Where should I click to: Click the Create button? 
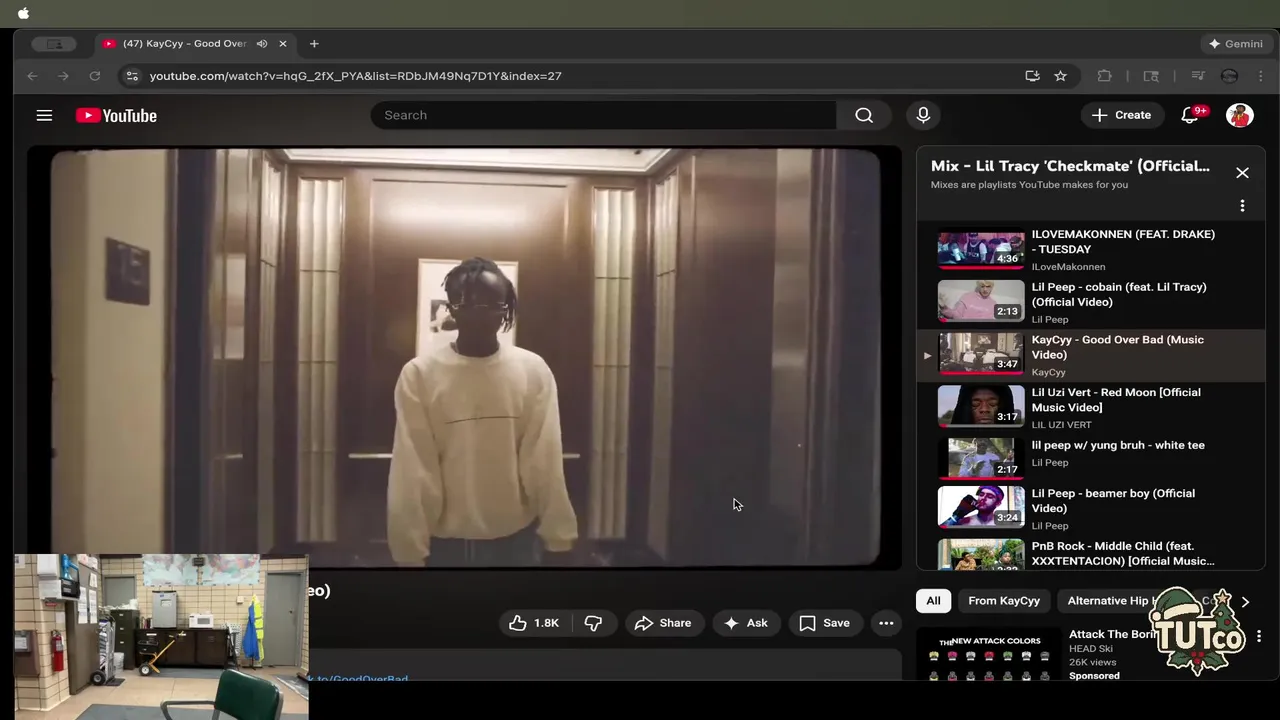[1122, 115]
